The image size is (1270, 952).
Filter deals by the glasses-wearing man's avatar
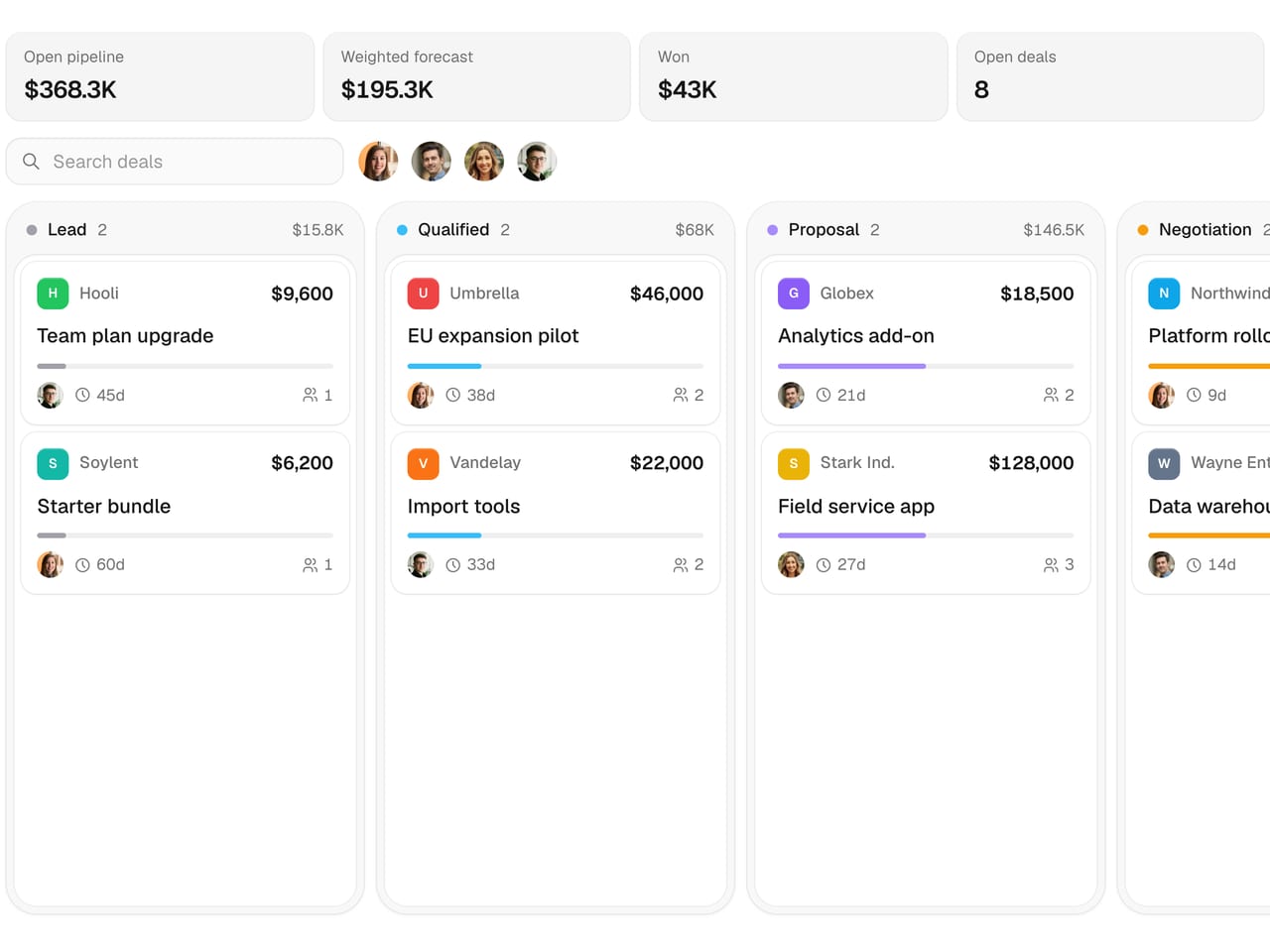coord(537,162)
